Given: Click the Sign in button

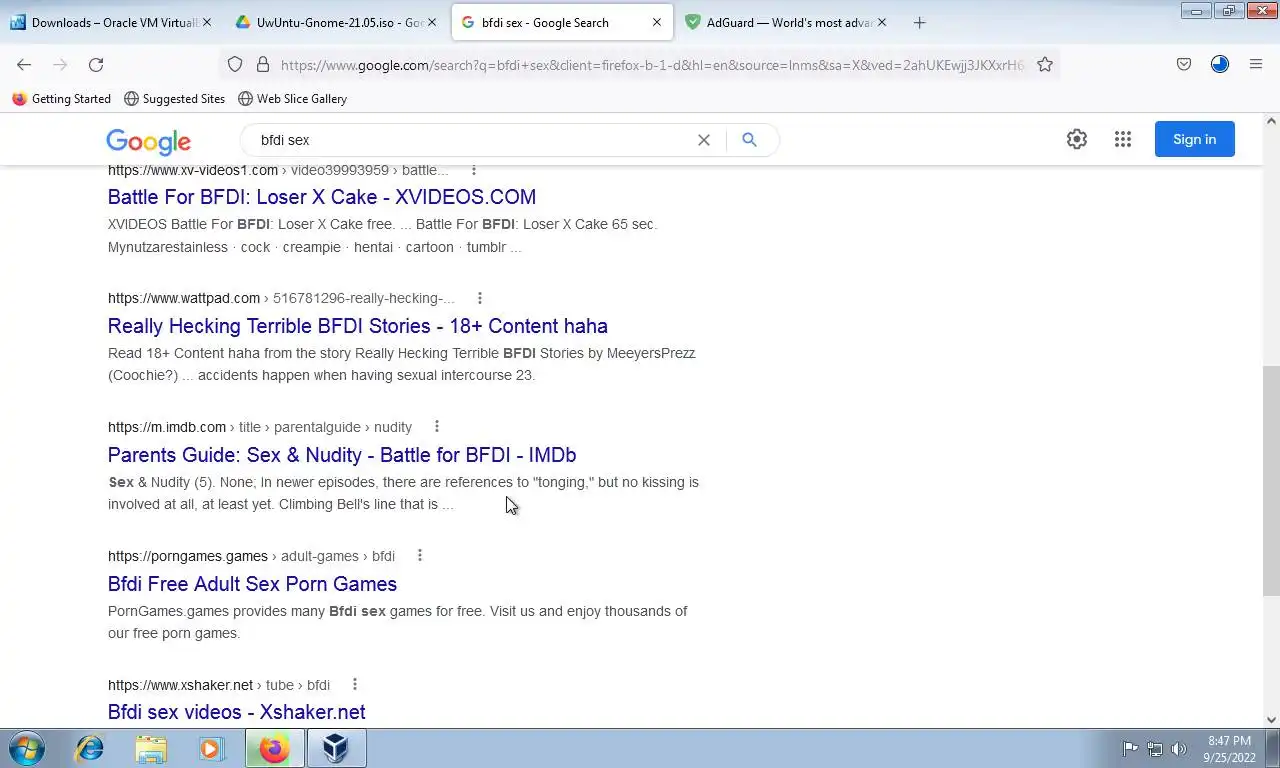Looking at the screenshot, I should pyautogui.click(x=1194, y=139).
